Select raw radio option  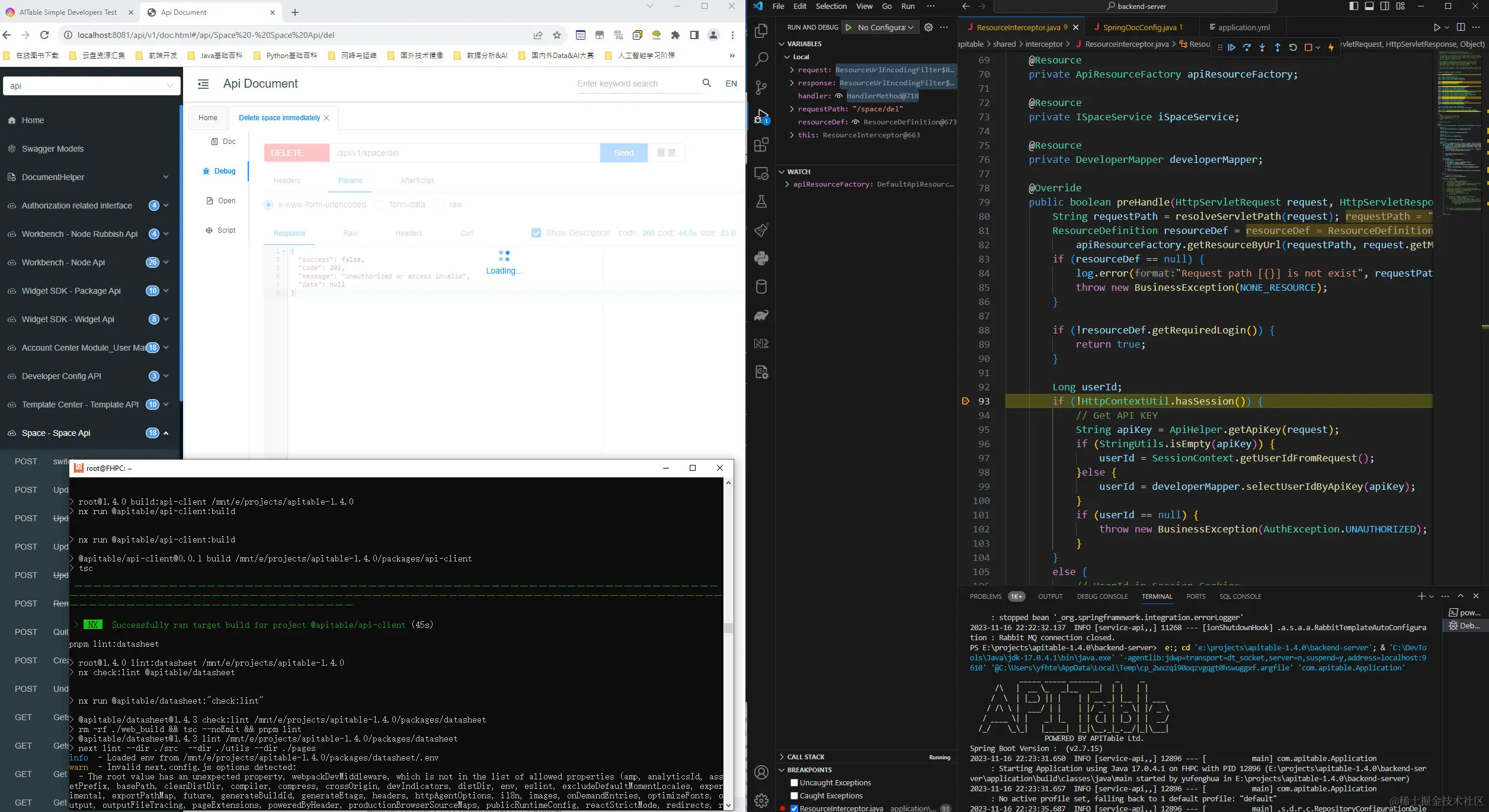pos(440,205)
